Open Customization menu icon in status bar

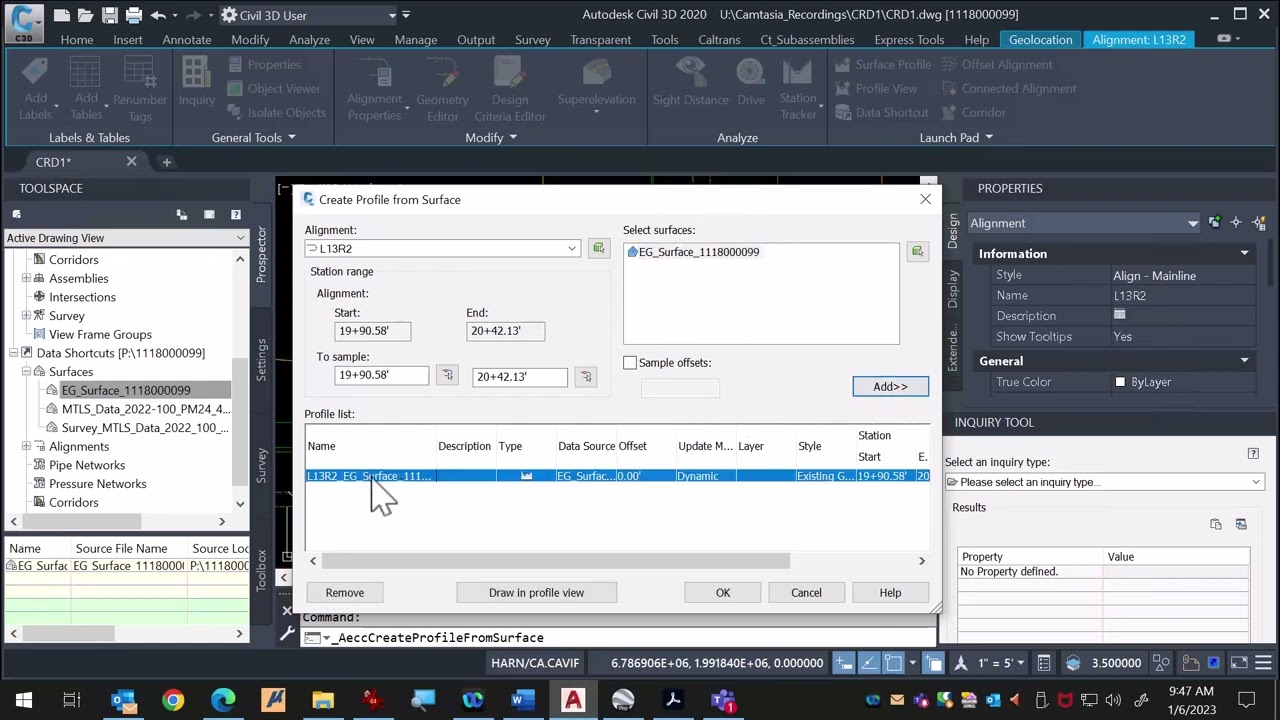tap(1263, 663)
